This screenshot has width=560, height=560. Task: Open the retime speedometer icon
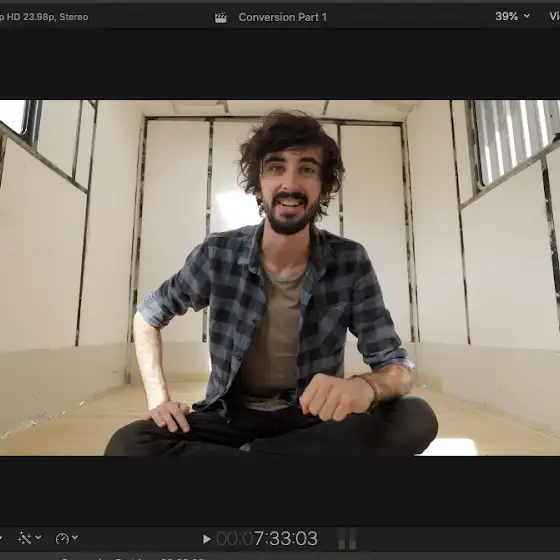[62, 538]
